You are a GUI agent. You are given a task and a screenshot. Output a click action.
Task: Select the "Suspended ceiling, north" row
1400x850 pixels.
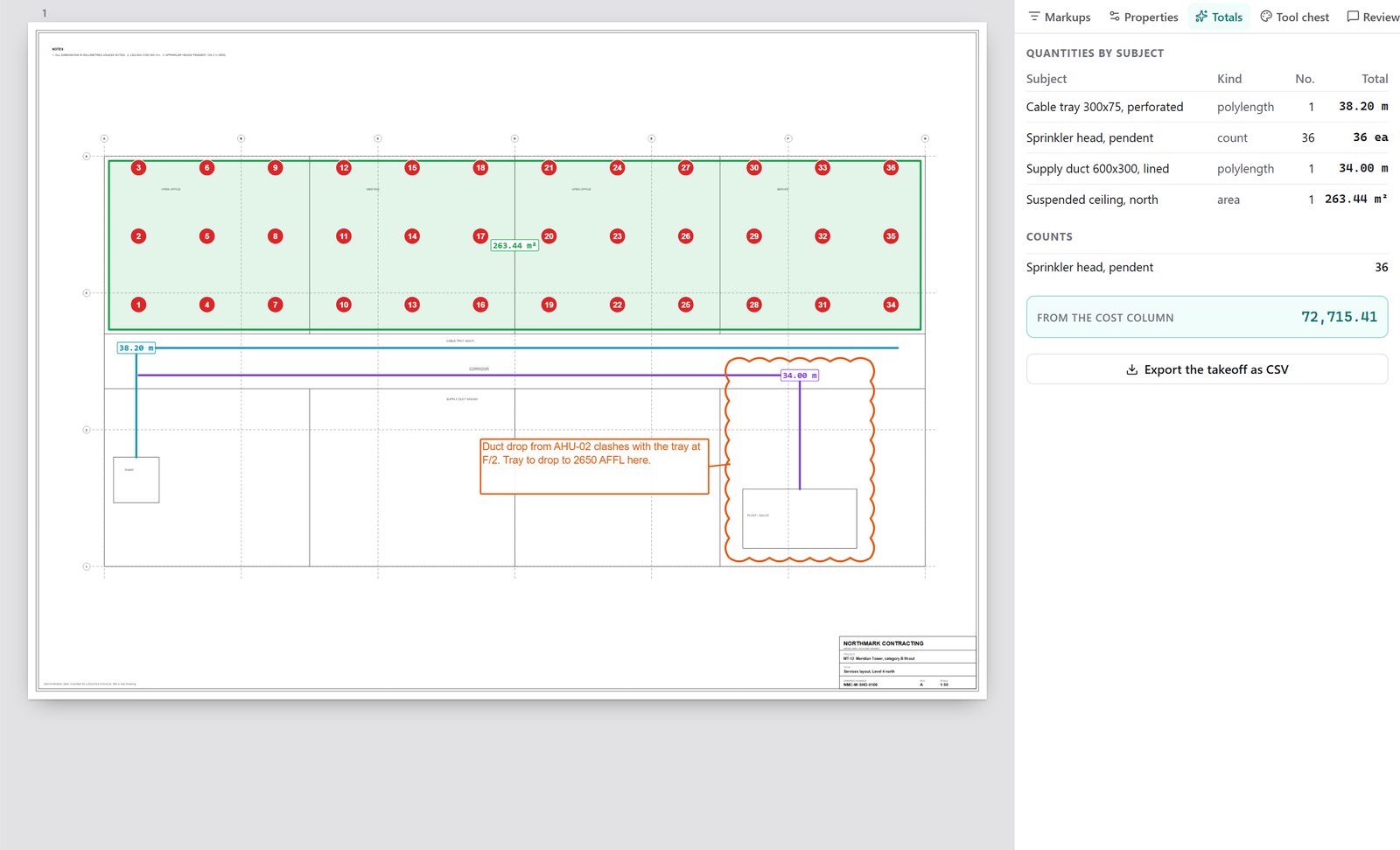(x=1207, y=200)
